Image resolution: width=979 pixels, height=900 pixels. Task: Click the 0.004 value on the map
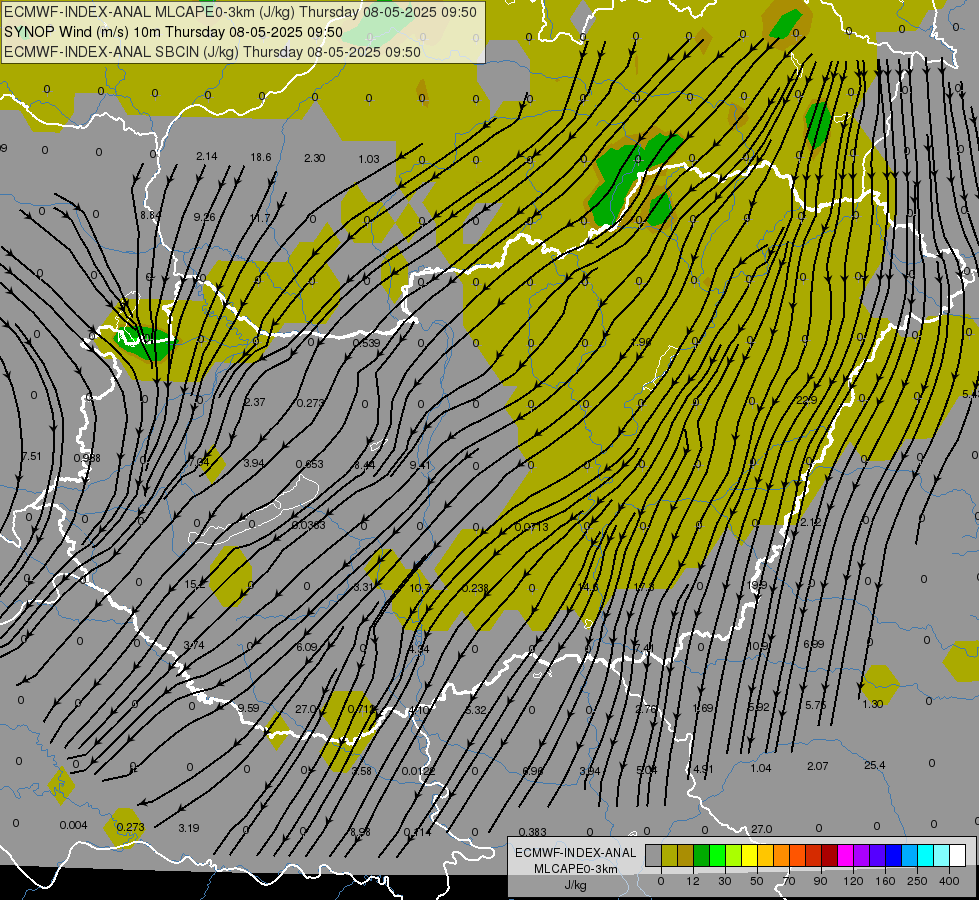click(x=74, y=825)
